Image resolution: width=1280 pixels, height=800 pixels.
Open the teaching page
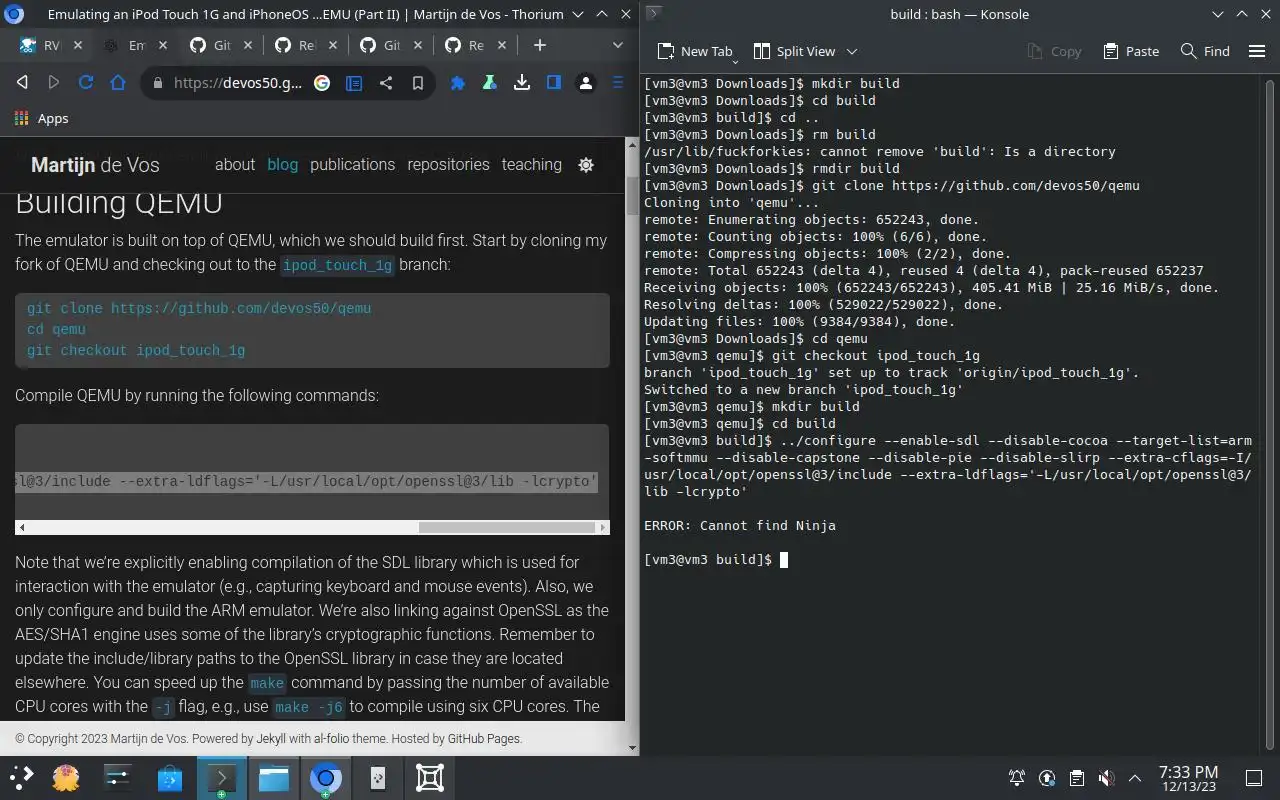tap(531, 164)
